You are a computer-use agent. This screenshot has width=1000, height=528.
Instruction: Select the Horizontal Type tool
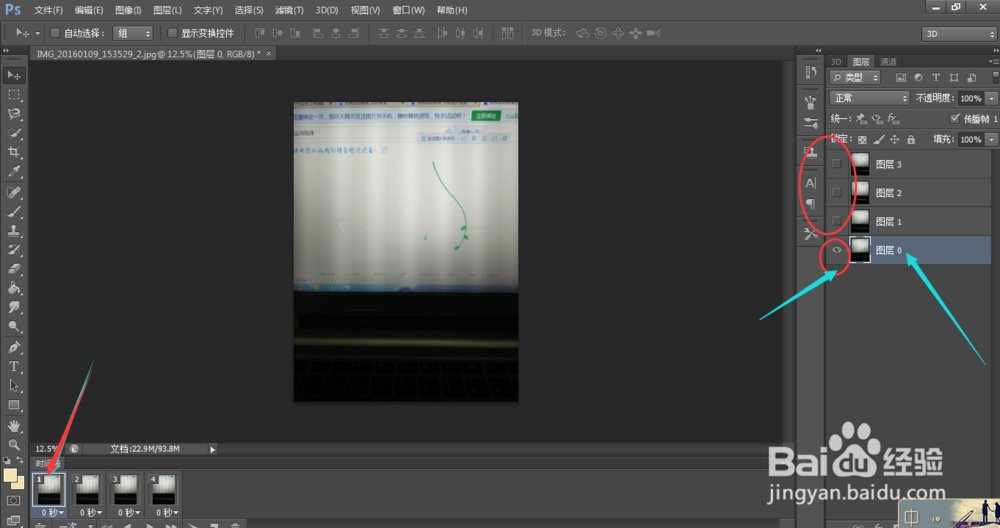point(13,367)
